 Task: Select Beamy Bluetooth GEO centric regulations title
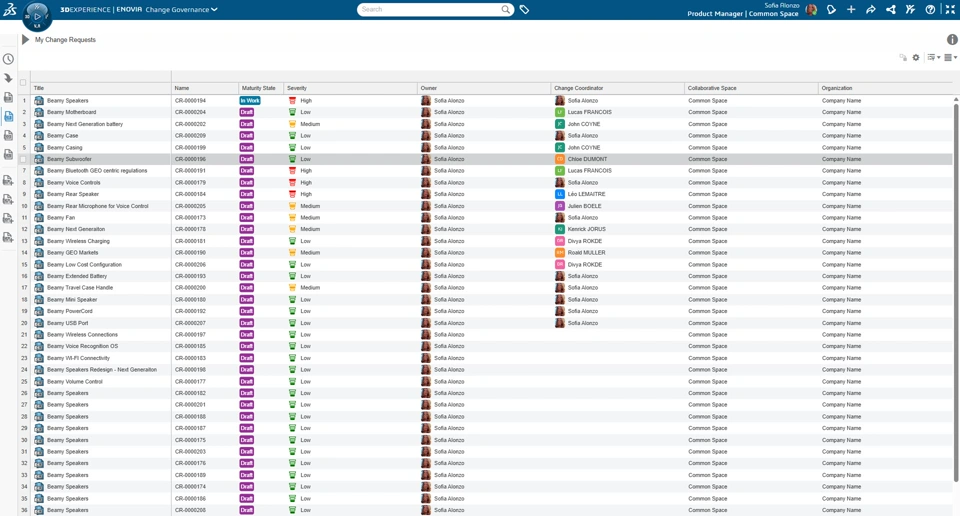(x=97, y=171)
